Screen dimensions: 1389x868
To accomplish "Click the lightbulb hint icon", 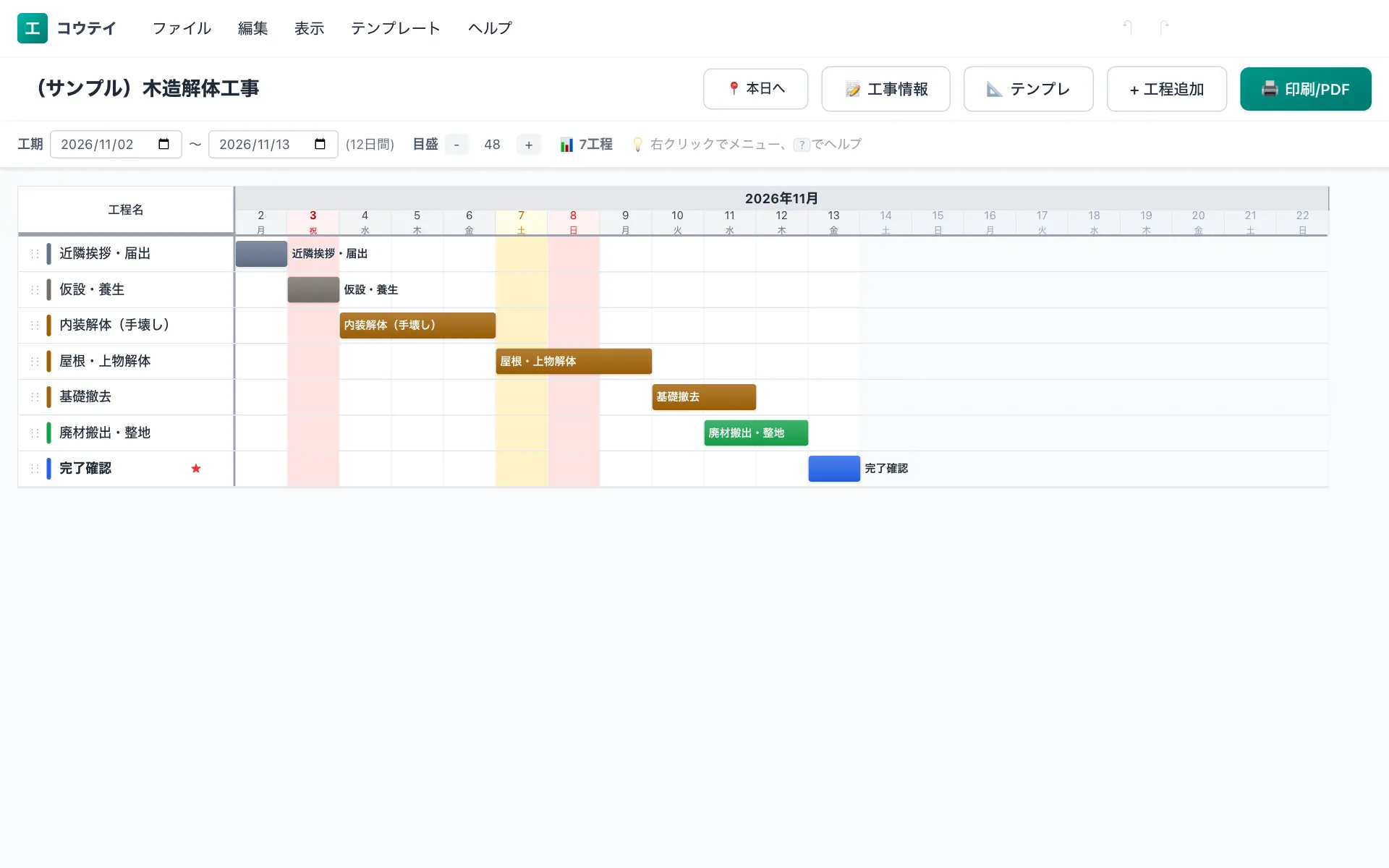I will click(637, 145).
